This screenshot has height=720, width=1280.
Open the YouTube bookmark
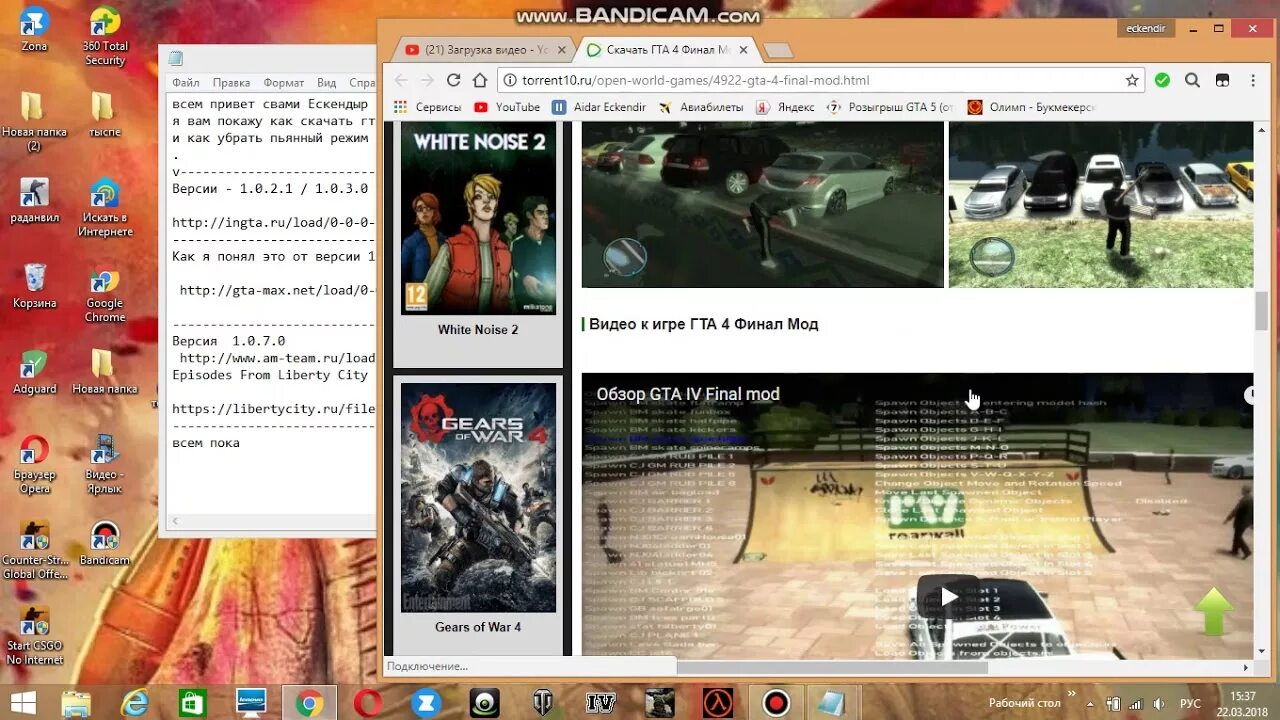[507, 107]
